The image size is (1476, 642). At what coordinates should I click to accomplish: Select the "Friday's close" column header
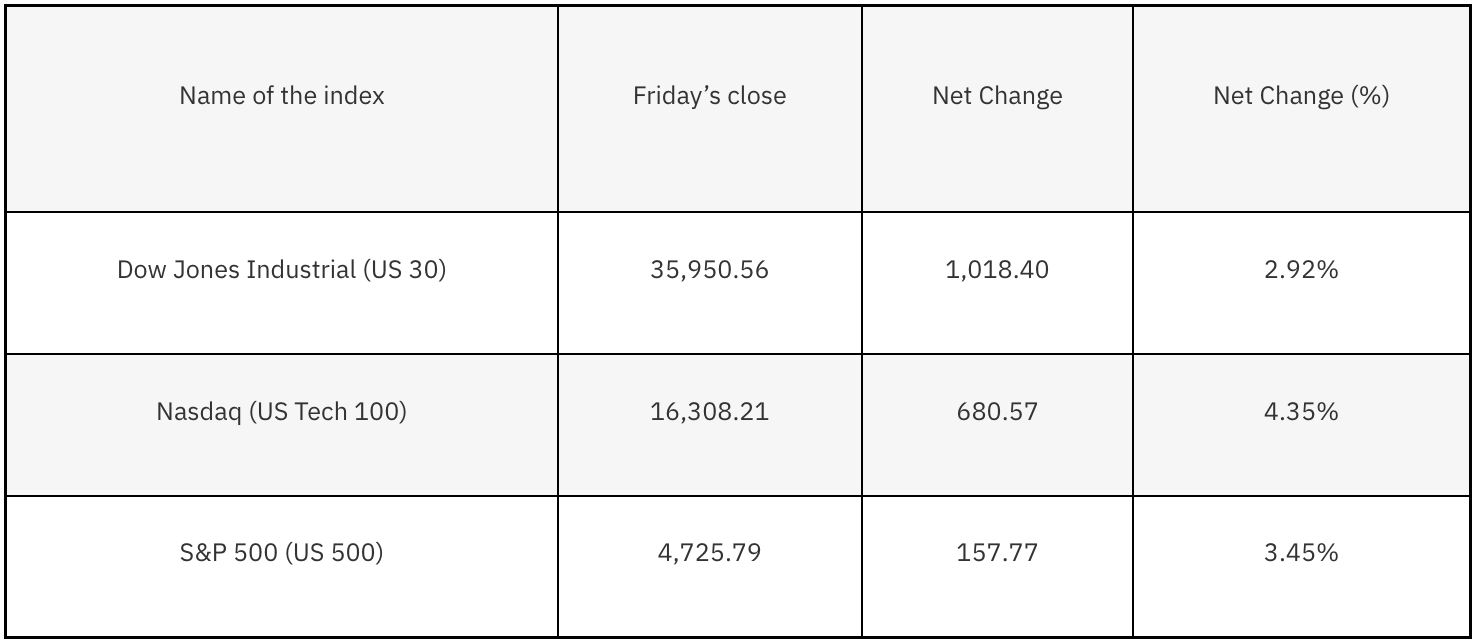709,96
